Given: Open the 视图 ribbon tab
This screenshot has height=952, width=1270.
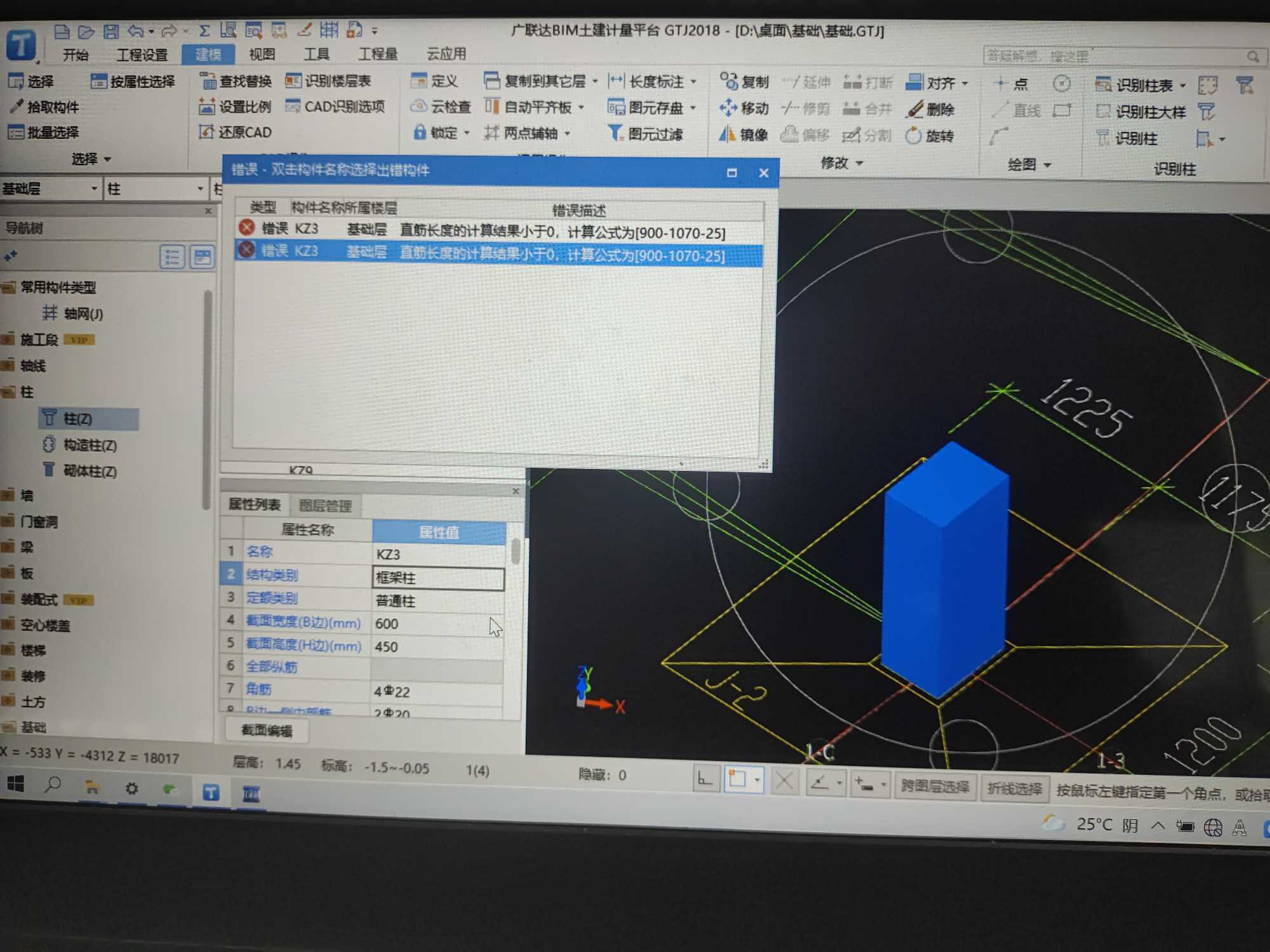Looking at the screenshot, I should coord(262,55).
